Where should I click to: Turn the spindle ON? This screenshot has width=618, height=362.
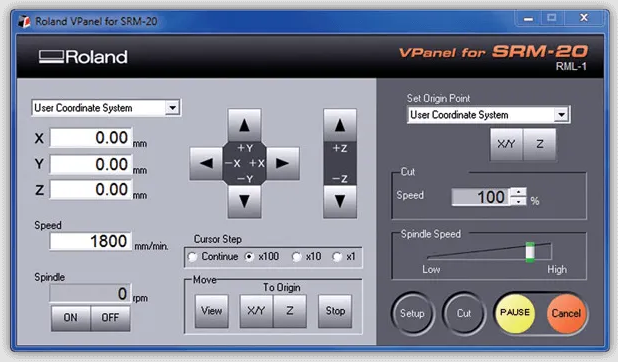[x=71, y=317]
